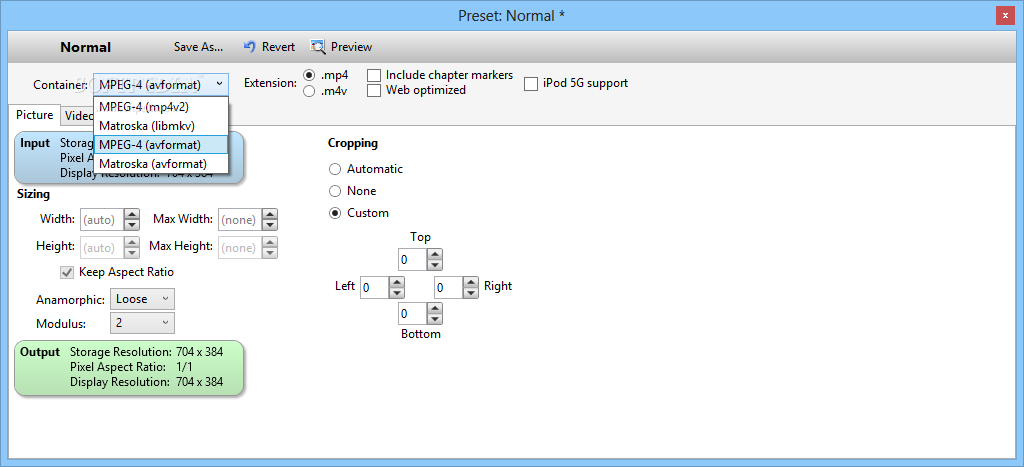Select the .m4v extension radio button
The width and height of the screenshot is (1024, 467).
coord(310,91)
